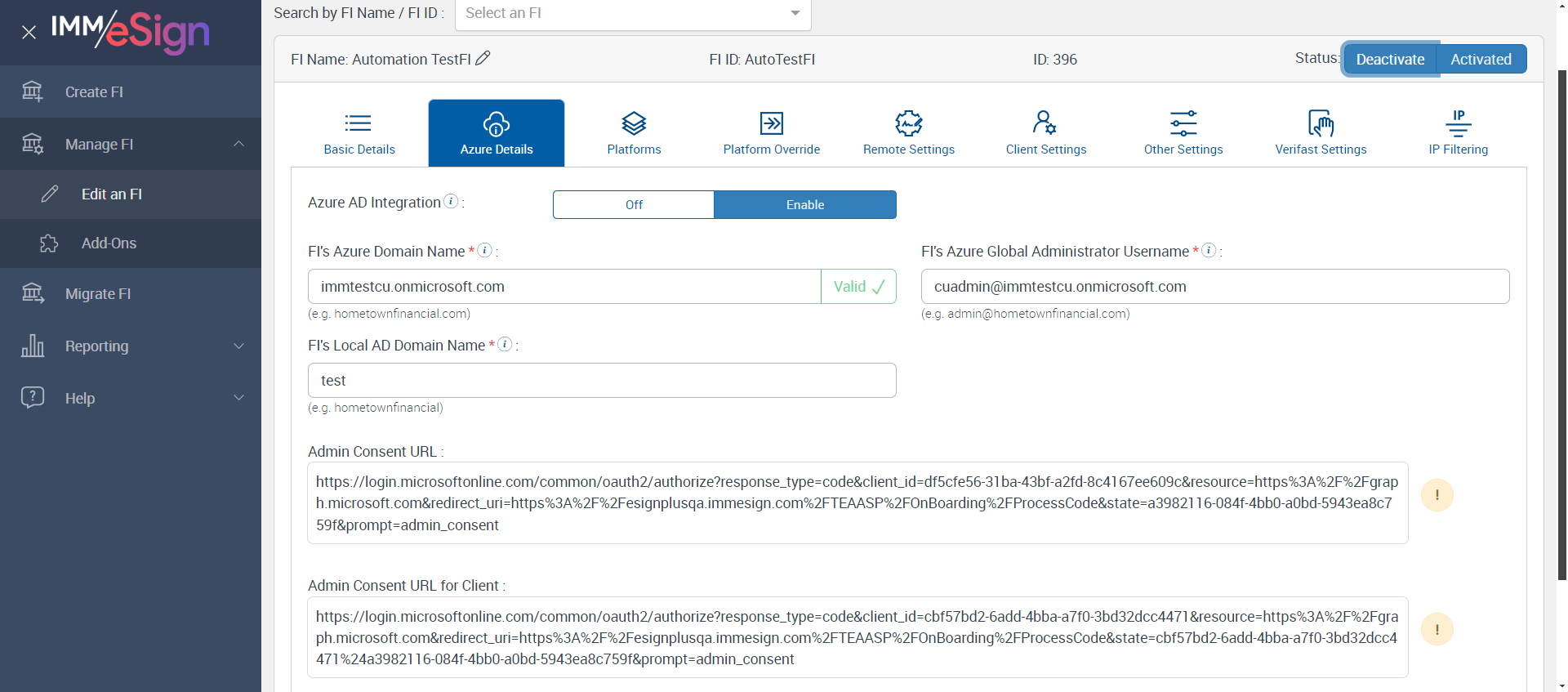1568x692 pixels.
Task: Click the Azure Global Administrator Username field
Action: (x=1215, y=287)
